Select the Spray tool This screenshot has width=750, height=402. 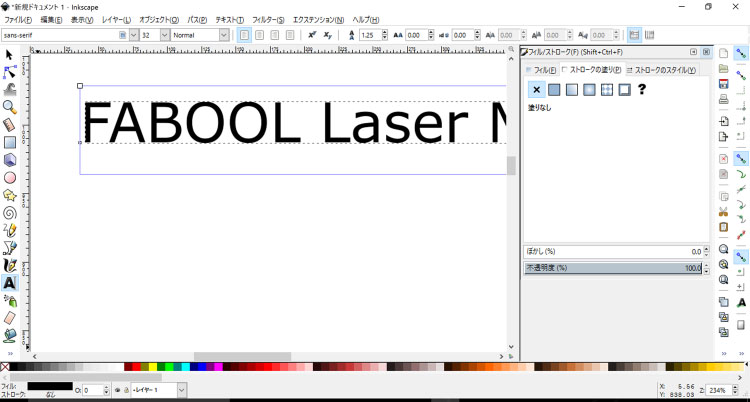(x=9, y=301)
